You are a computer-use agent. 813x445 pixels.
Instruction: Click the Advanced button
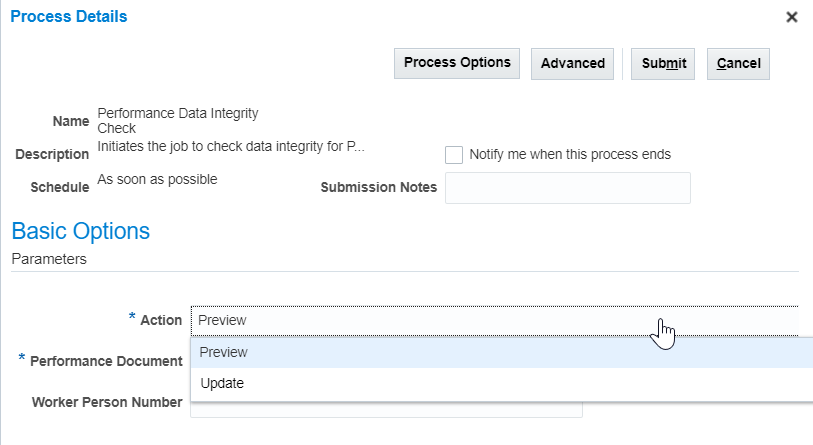pyautogui.click(x=572, y=63)
